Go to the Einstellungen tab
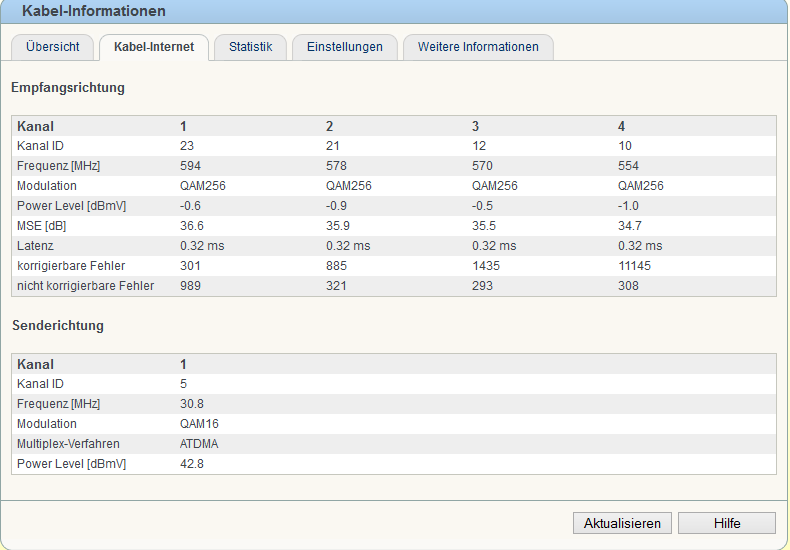The image size is (790, 550). click(x=344, y=47)
